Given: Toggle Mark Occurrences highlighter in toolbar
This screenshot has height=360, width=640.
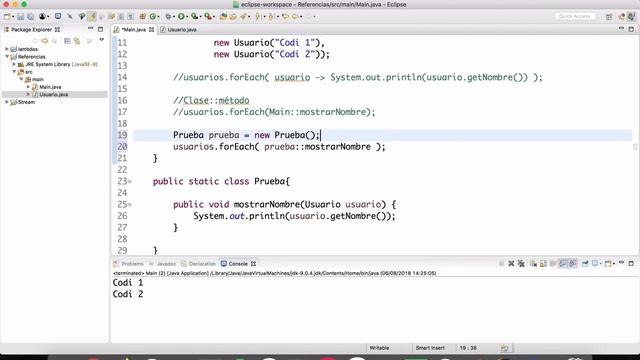Looking at the screenshot, I should [x=92, y=17].
